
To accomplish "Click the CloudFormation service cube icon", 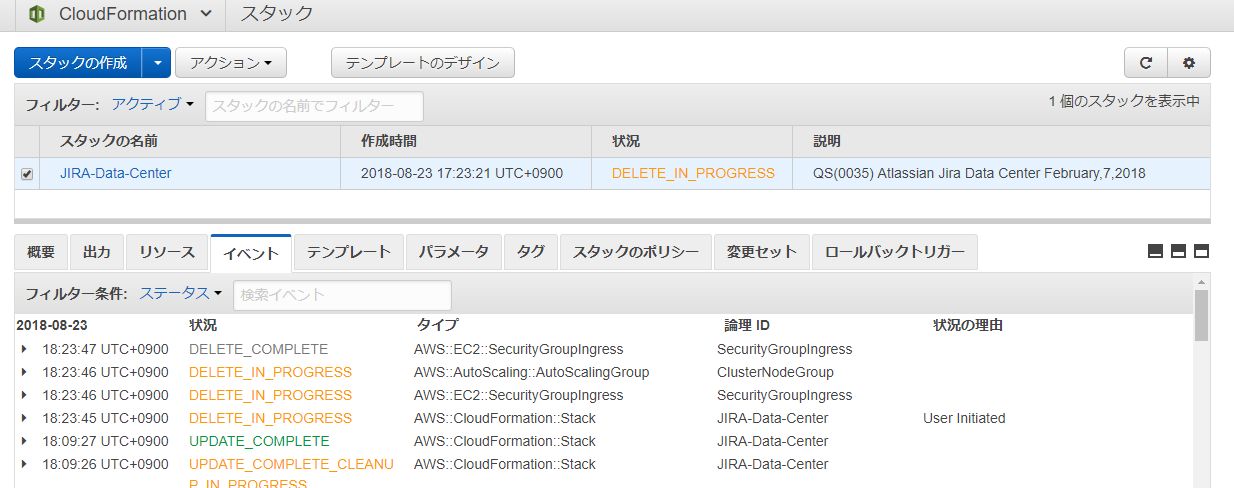I will pos(38,14).
